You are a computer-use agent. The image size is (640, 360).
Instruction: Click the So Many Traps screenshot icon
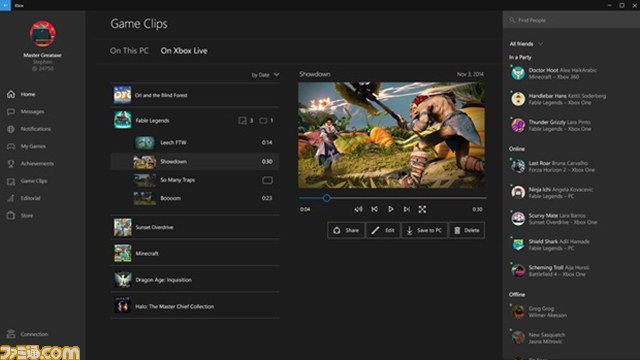pos(267,180)
